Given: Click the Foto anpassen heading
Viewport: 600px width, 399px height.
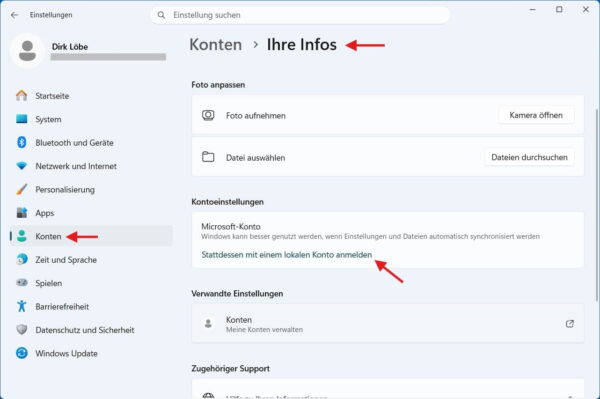Looking at the screenshot, I should tap(218, 85).
